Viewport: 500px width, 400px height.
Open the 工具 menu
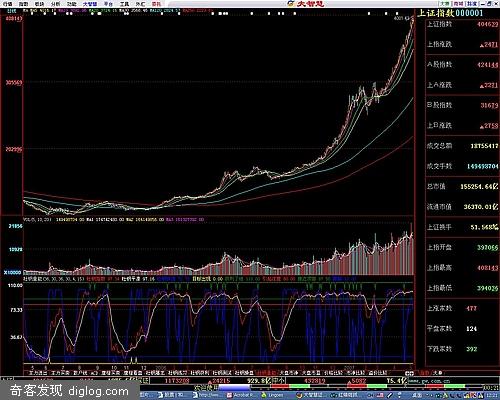[124, 4]
